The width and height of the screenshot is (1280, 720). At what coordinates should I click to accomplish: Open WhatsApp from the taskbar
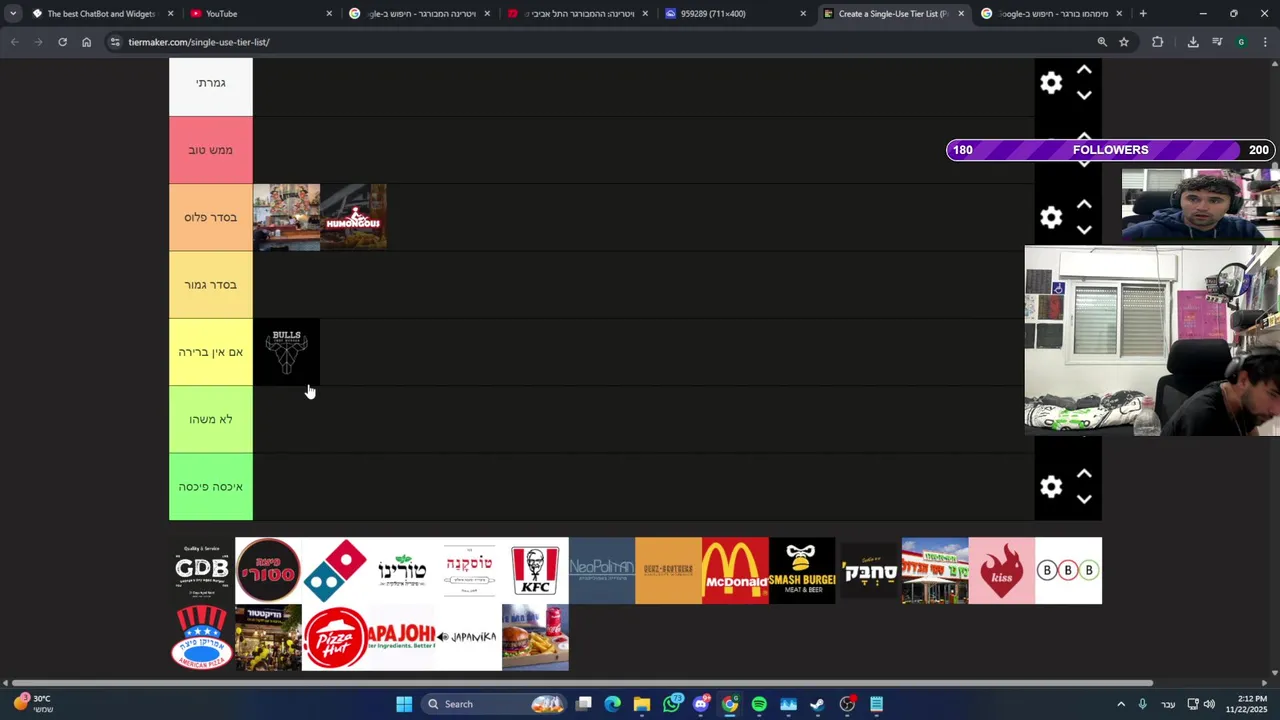click(x=672, y=704)
